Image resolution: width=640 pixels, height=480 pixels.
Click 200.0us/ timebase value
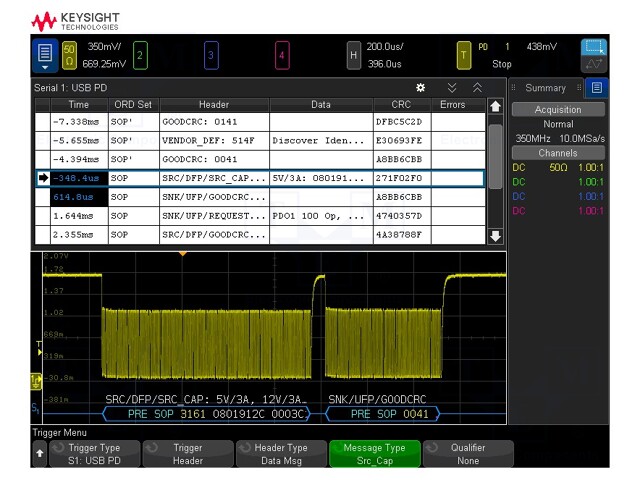(x=384, y=47)
